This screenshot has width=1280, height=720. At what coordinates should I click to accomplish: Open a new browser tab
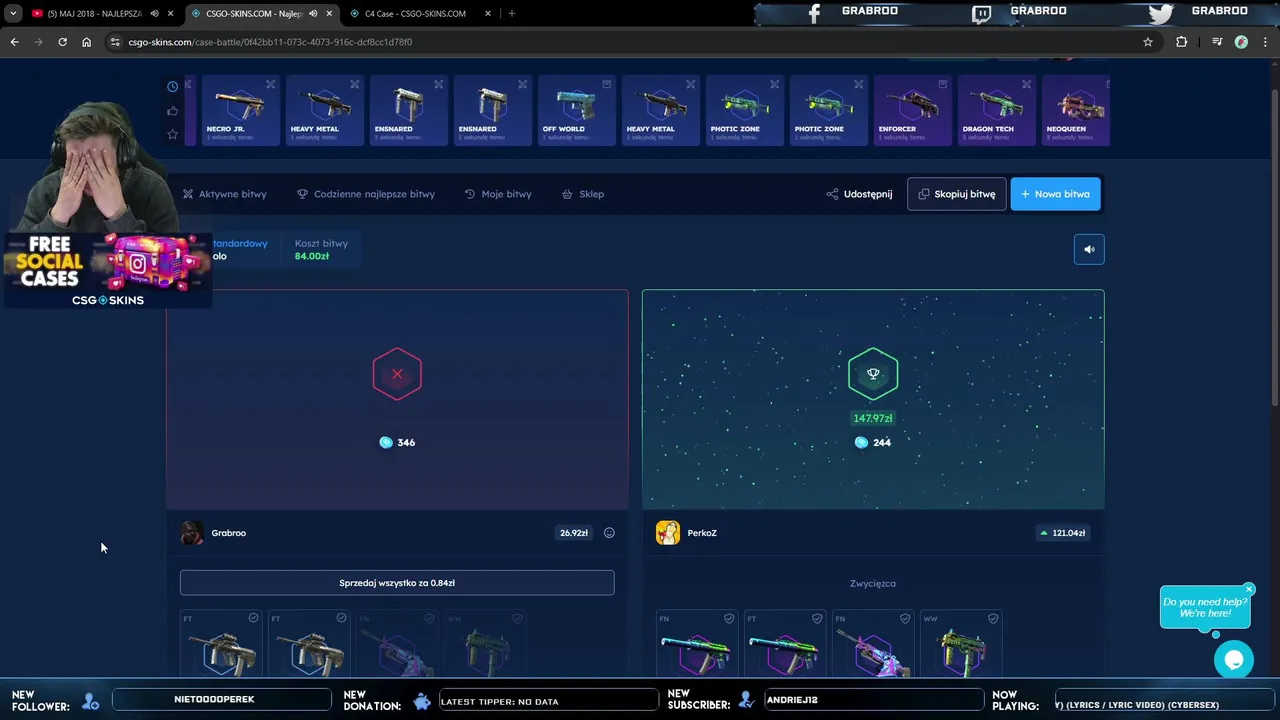click(511, 13)
